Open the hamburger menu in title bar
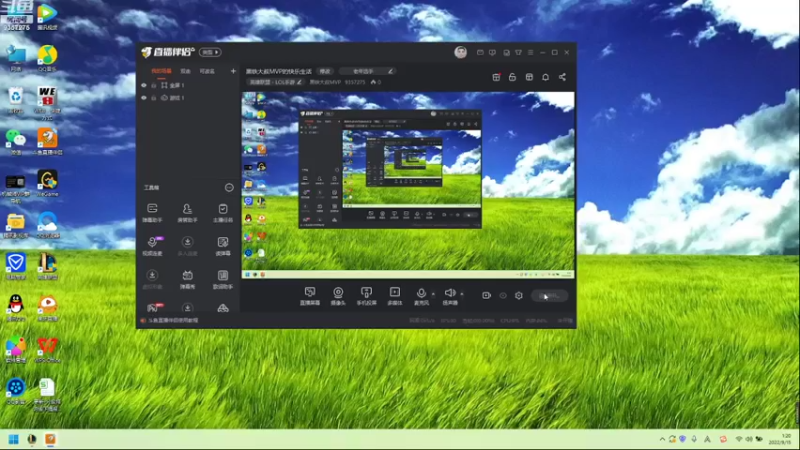This screenshot has width=800, height=450. 531,53
